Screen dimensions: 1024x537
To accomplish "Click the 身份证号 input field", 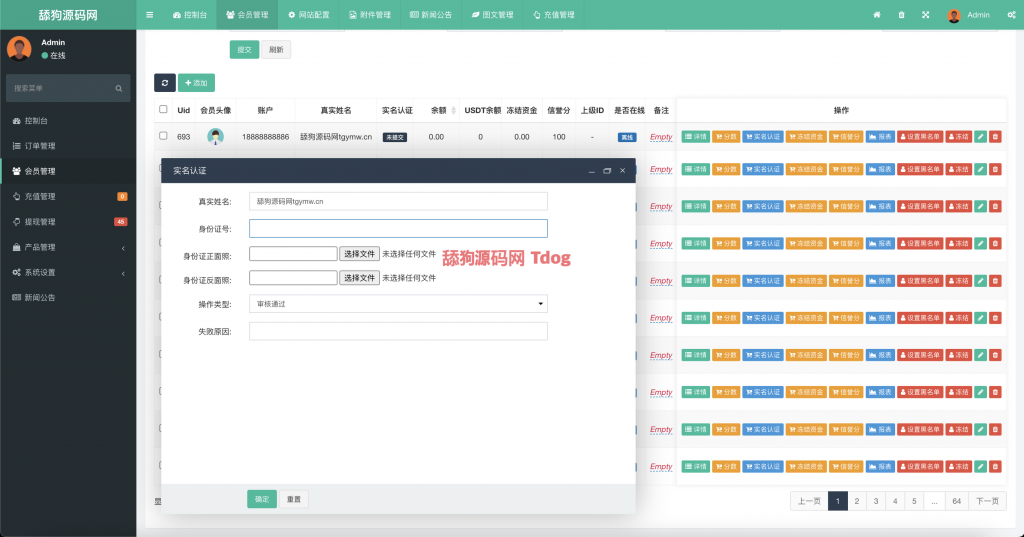I will click(x=398, y=228).
